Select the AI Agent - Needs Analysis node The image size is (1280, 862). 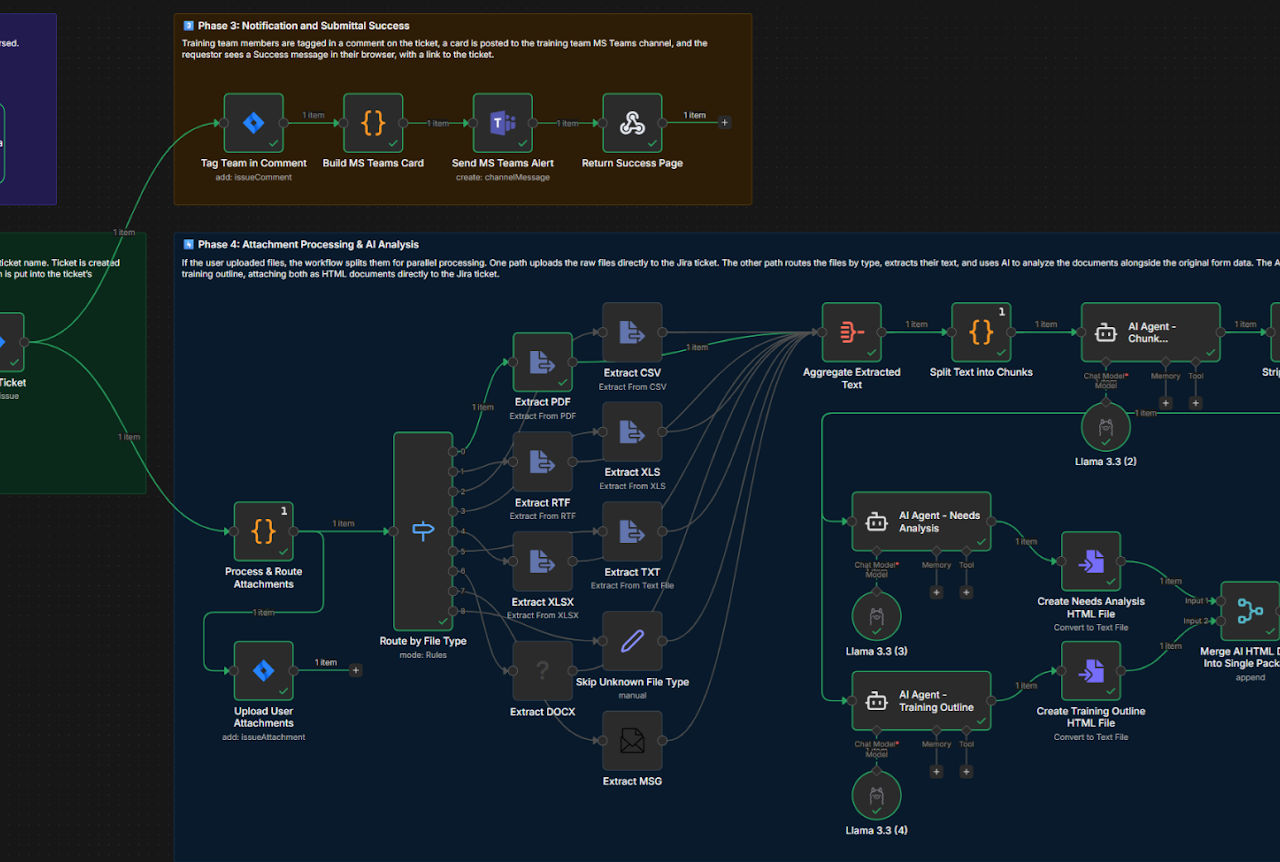[x=921, y=521]
